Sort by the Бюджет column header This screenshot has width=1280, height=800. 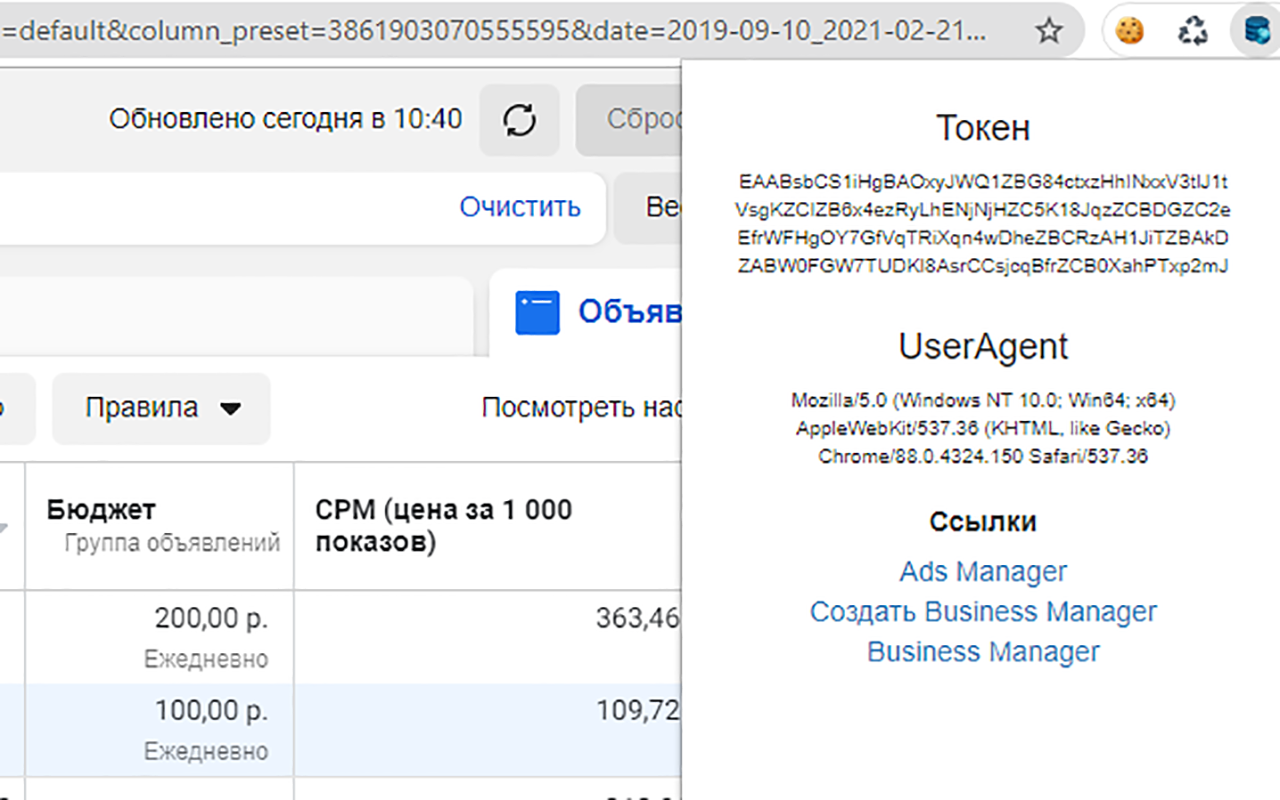pos(101,510)
